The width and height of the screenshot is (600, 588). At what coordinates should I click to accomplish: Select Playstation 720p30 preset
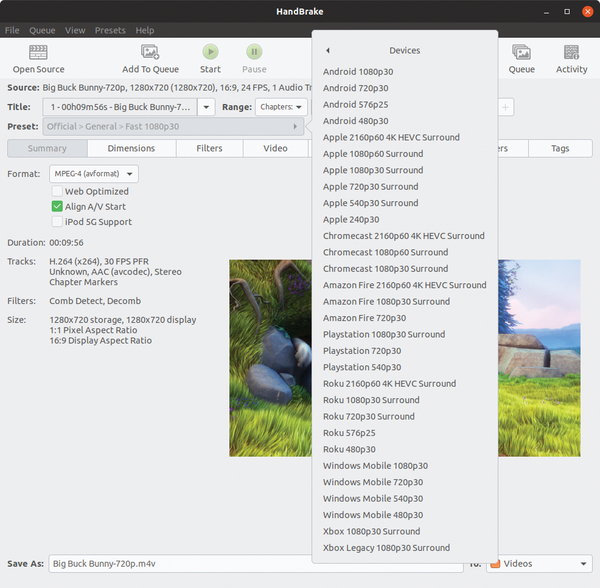[405, 351]
